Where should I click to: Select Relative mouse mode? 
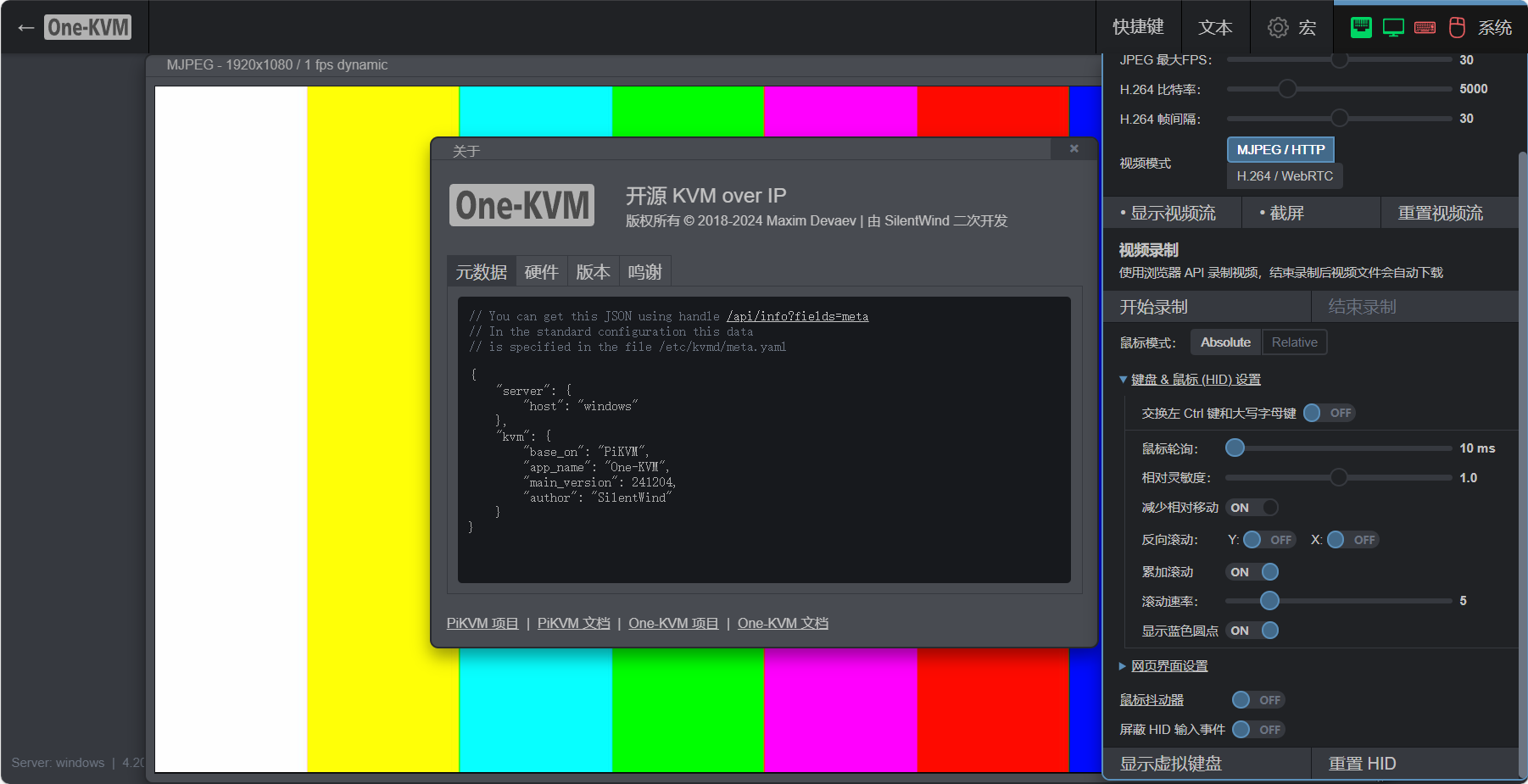(x=1294, y=342)
